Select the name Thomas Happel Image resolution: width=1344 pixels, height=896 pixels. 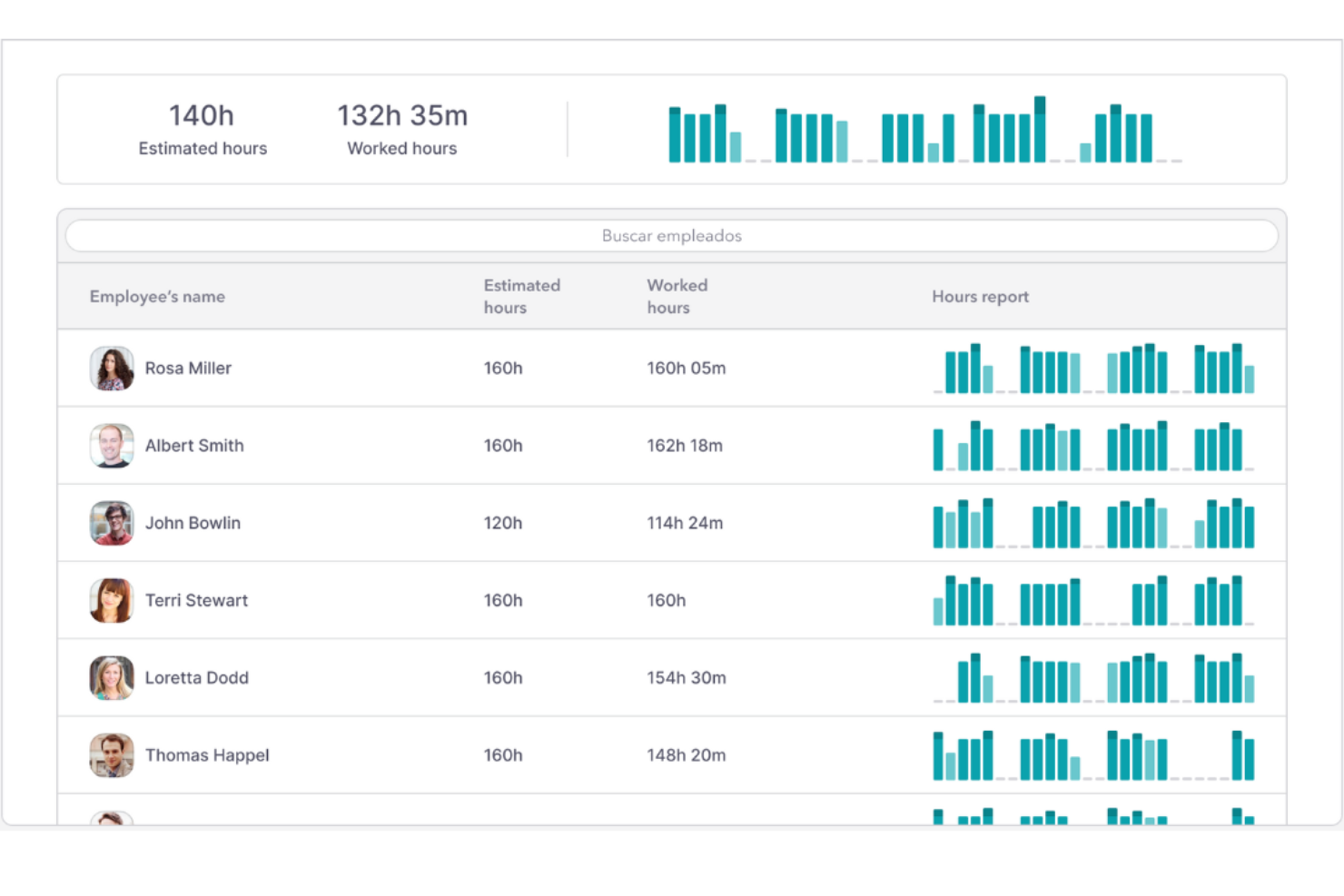coord(207,755)
